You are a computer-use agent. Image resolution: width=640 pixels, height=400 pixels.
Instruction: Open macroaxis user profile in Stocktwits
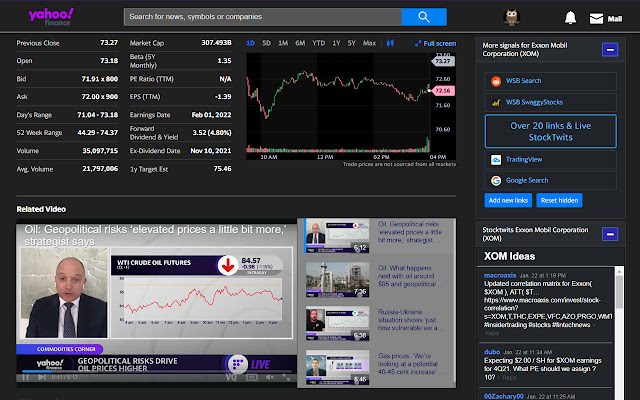pos(500,275)
